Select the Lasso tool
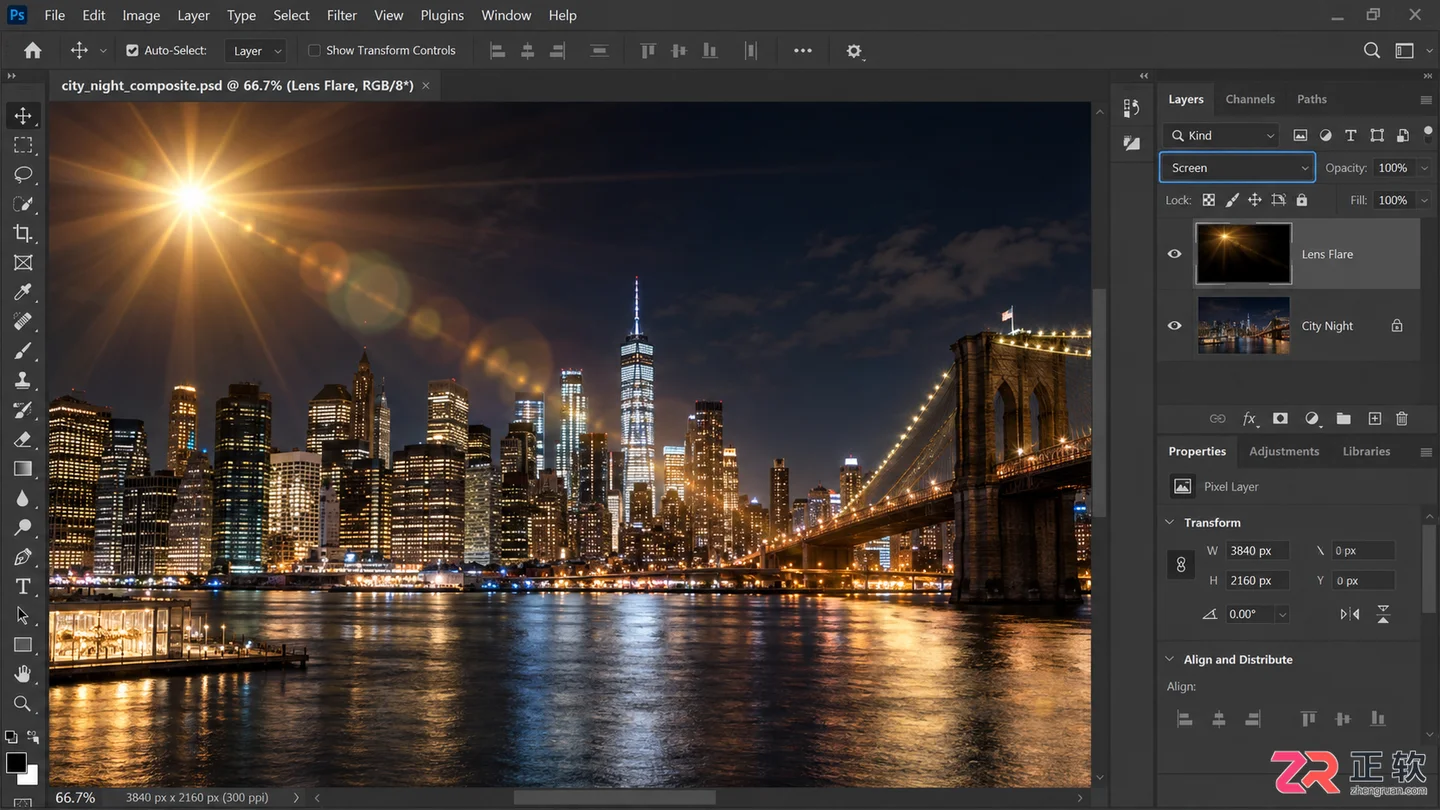The image size is (1440, 810). (23, 174)
